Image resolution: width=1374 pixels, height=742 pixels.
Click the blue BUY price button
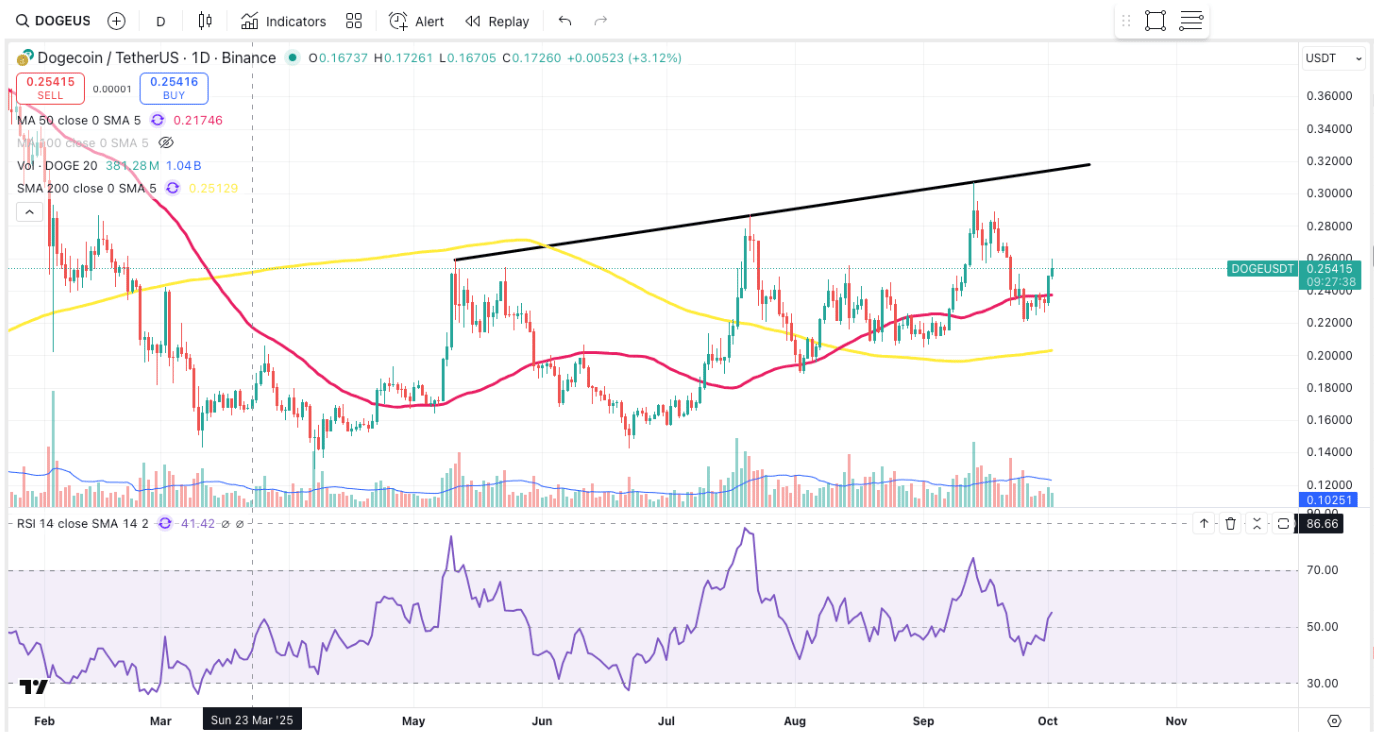(174, 89)
